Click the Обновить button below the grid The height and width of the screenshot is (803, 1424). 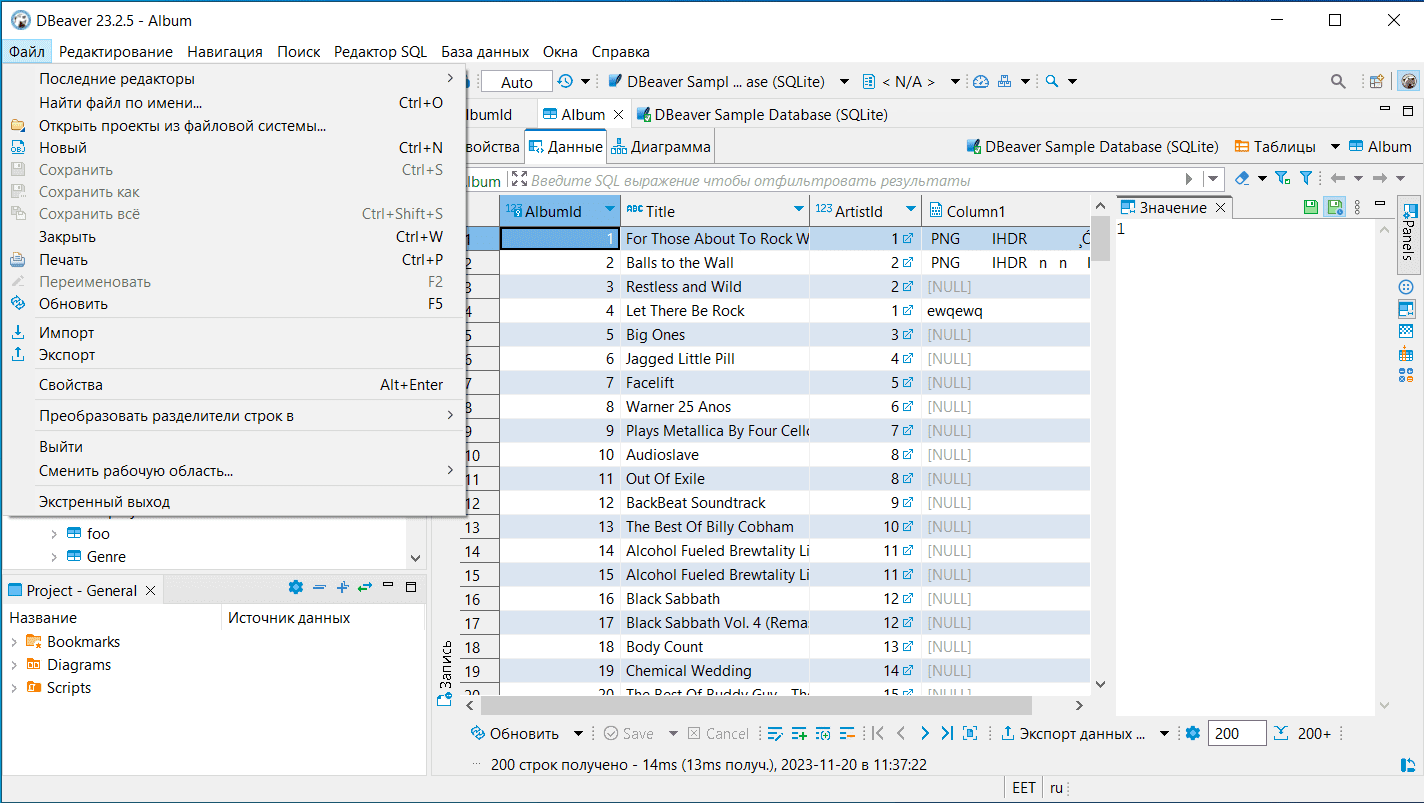pos(515,734)
